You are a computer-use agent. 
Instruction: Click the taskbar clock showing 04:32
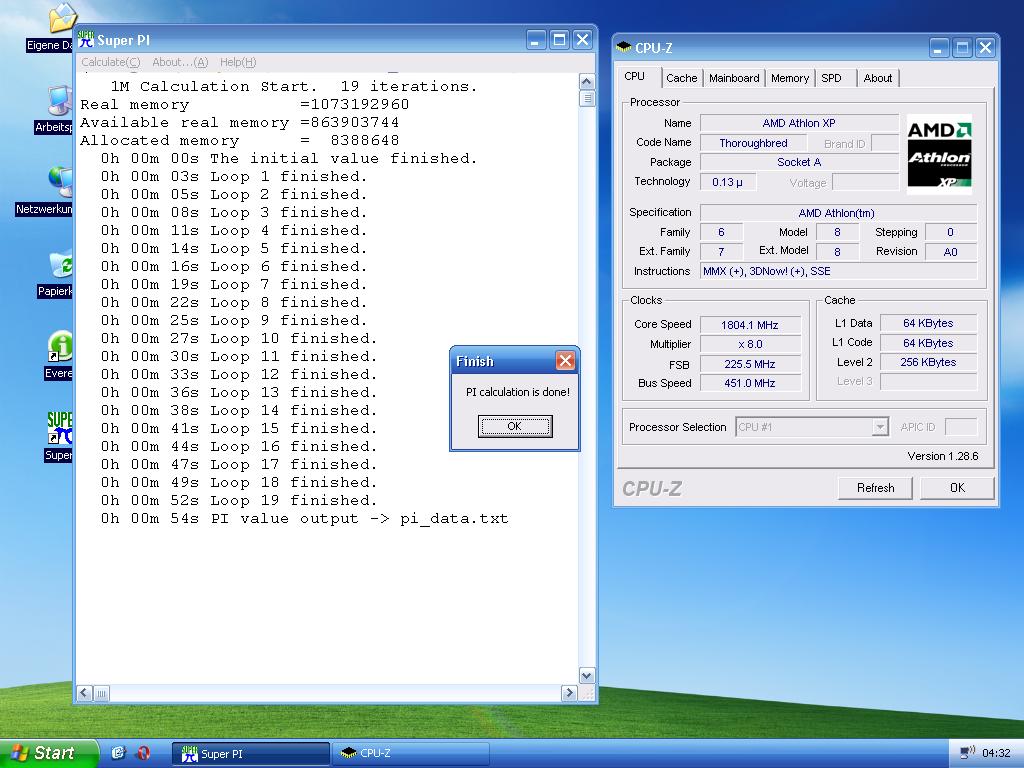click(x=996, y=753)
